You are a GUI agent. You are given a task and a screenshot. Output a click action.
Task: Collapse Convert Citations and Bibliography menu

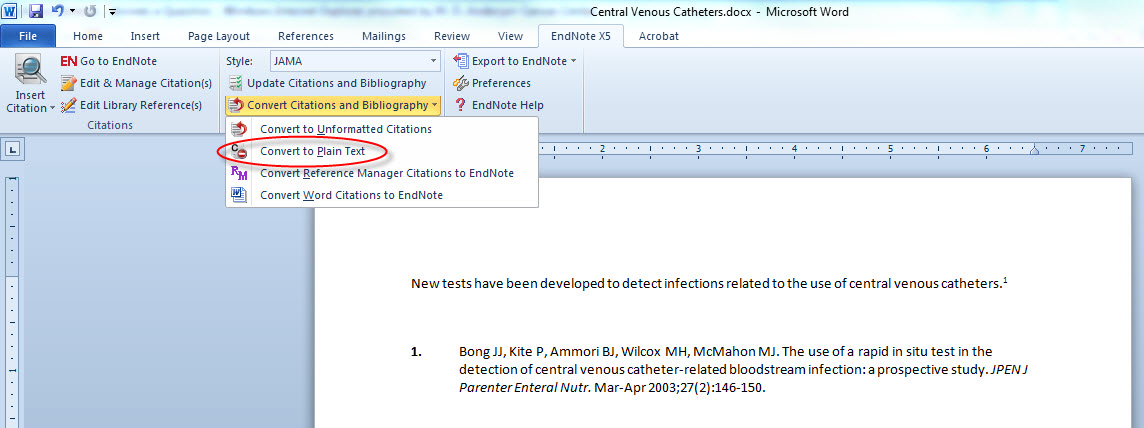point(333,105)
